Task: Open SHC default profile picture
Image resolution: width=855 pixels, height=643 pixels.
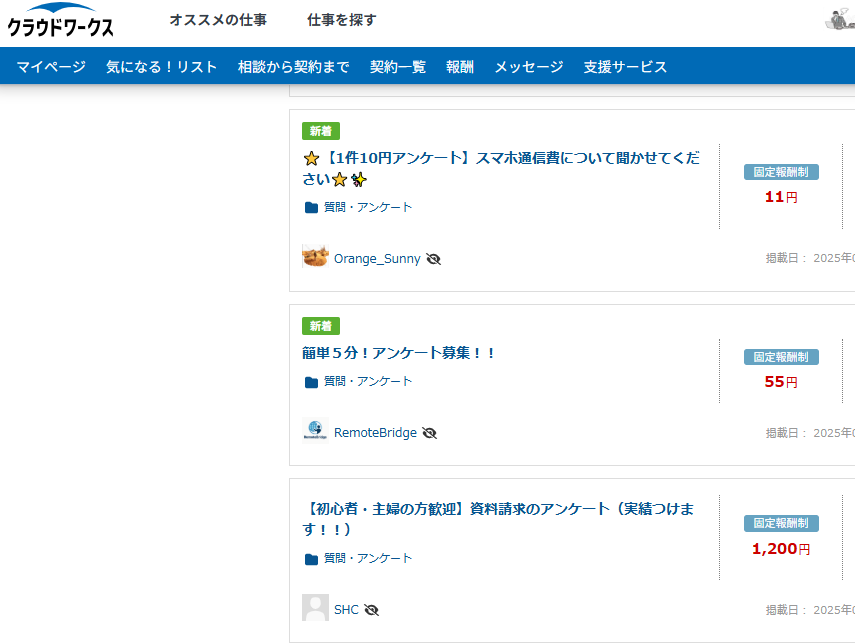Action: pyautogui.click(x=315, y=608)
